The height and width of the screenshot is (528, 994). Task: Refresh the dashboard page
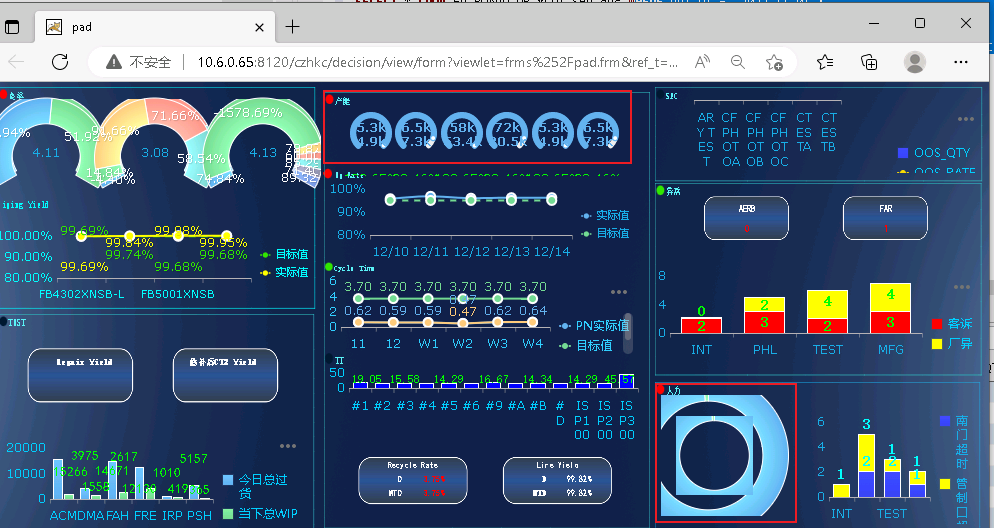(60, 61)
